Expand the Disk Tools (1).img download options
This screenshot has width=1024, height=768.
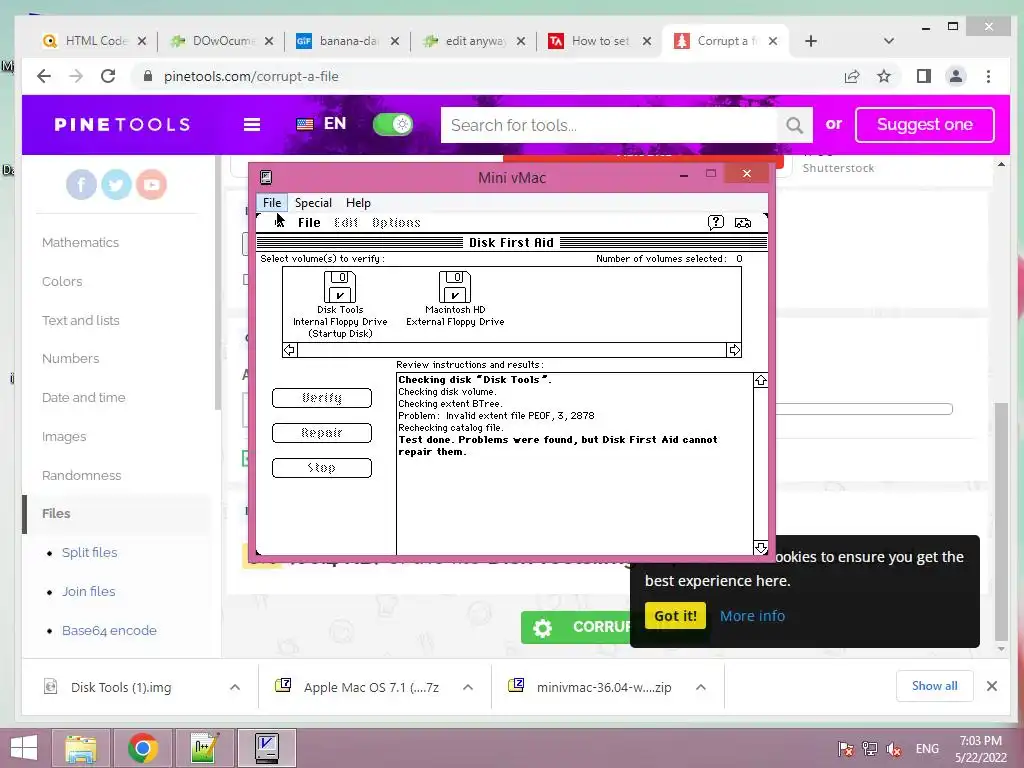[x=235, y=687]
